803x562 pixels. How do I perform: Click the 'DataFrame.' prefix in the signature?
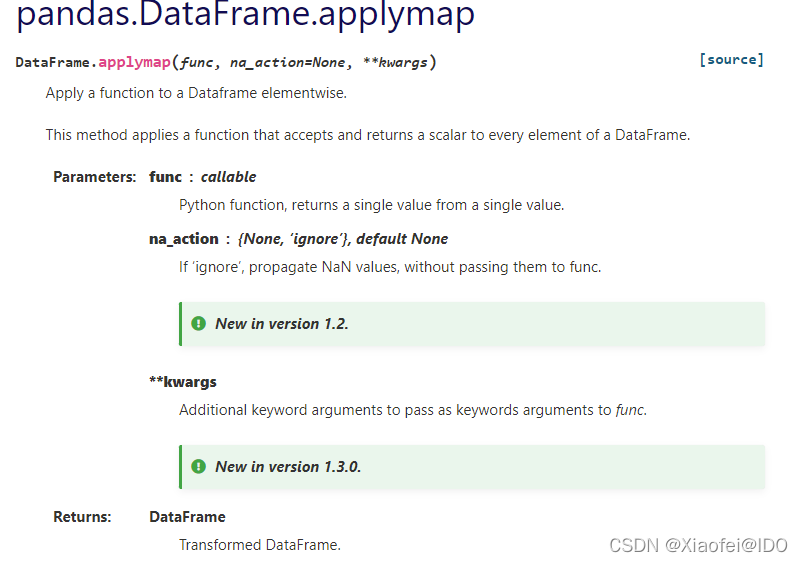point(56,63)
